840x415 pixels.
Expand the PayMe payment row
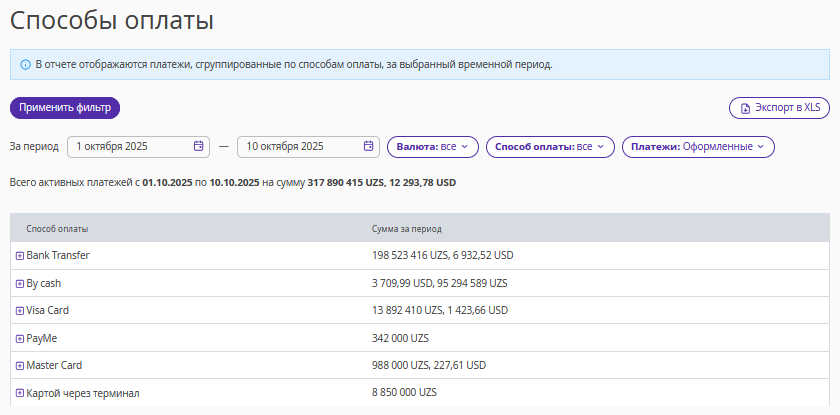(20, 338)
